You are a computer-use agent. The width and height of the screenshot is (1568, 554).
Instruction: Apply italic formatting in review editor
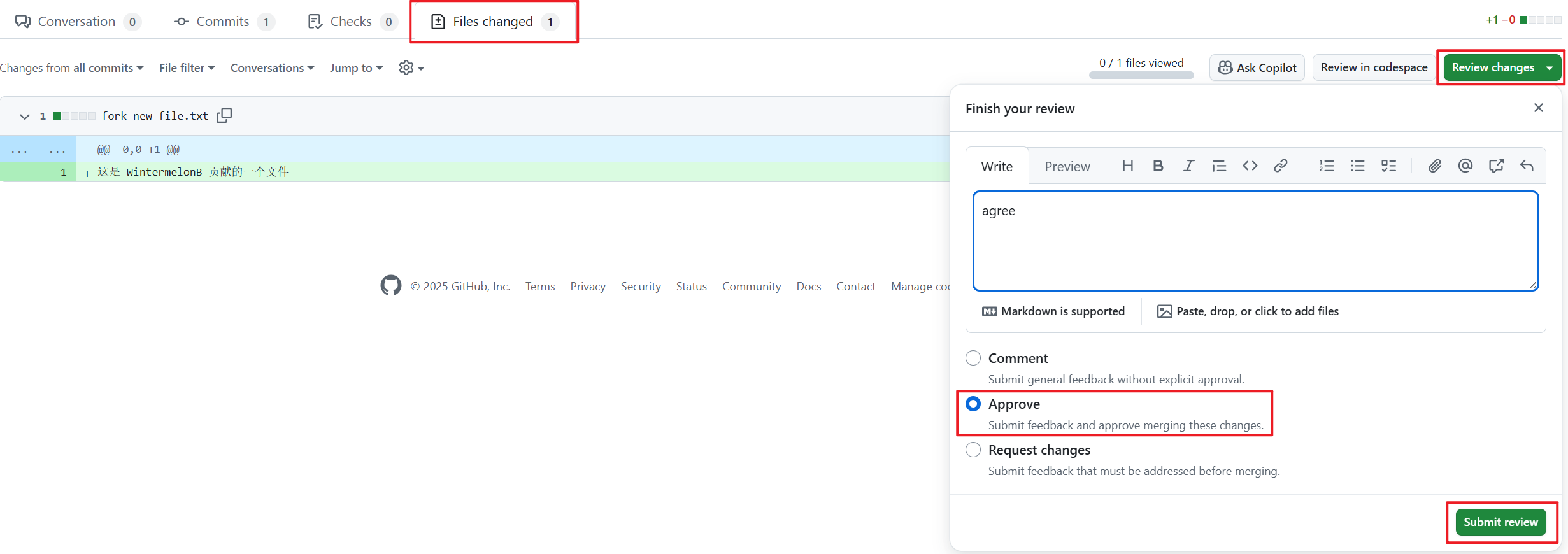tap(1188, 166)
